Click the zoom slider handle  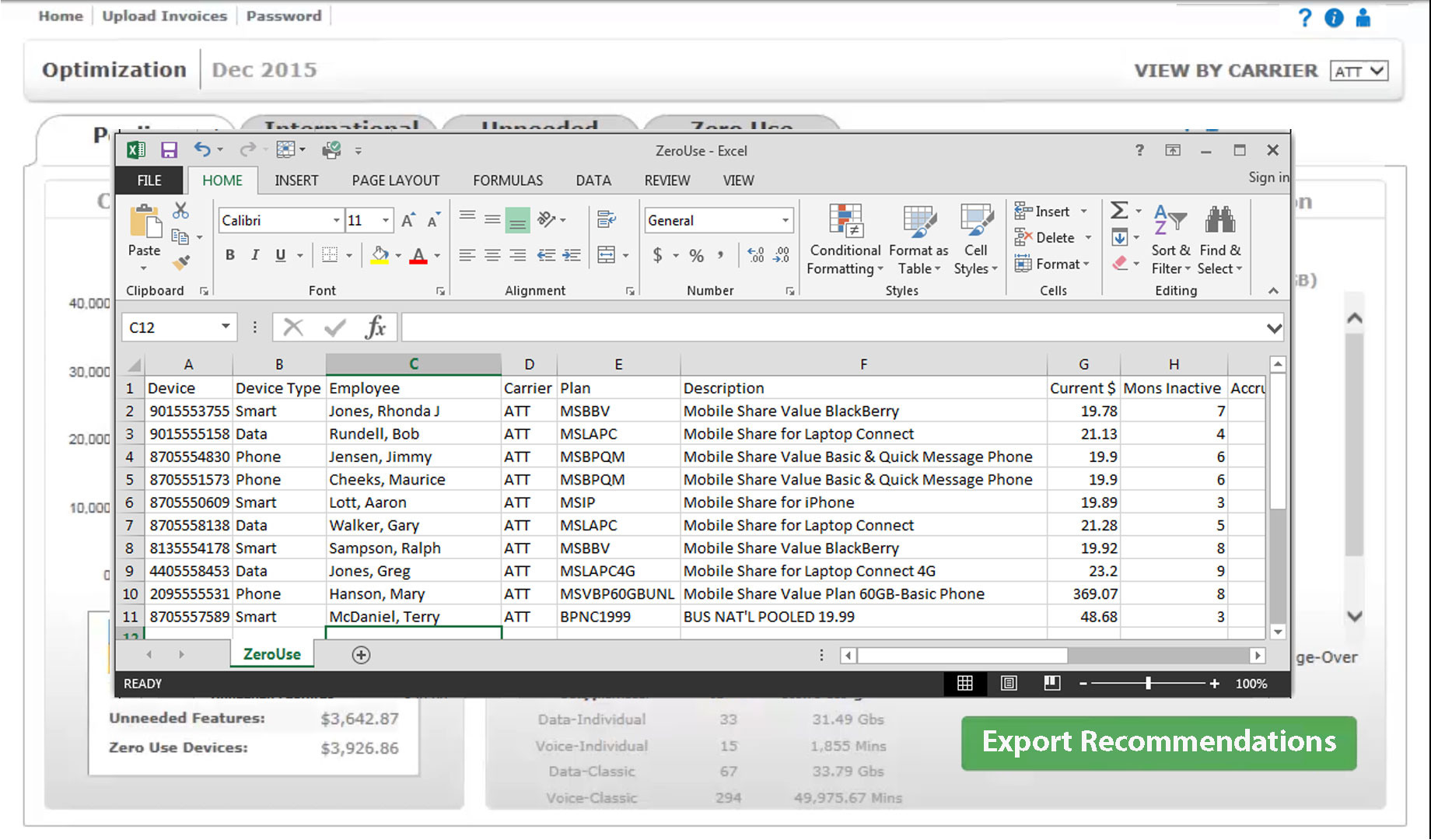click(x=1149, y=683)
